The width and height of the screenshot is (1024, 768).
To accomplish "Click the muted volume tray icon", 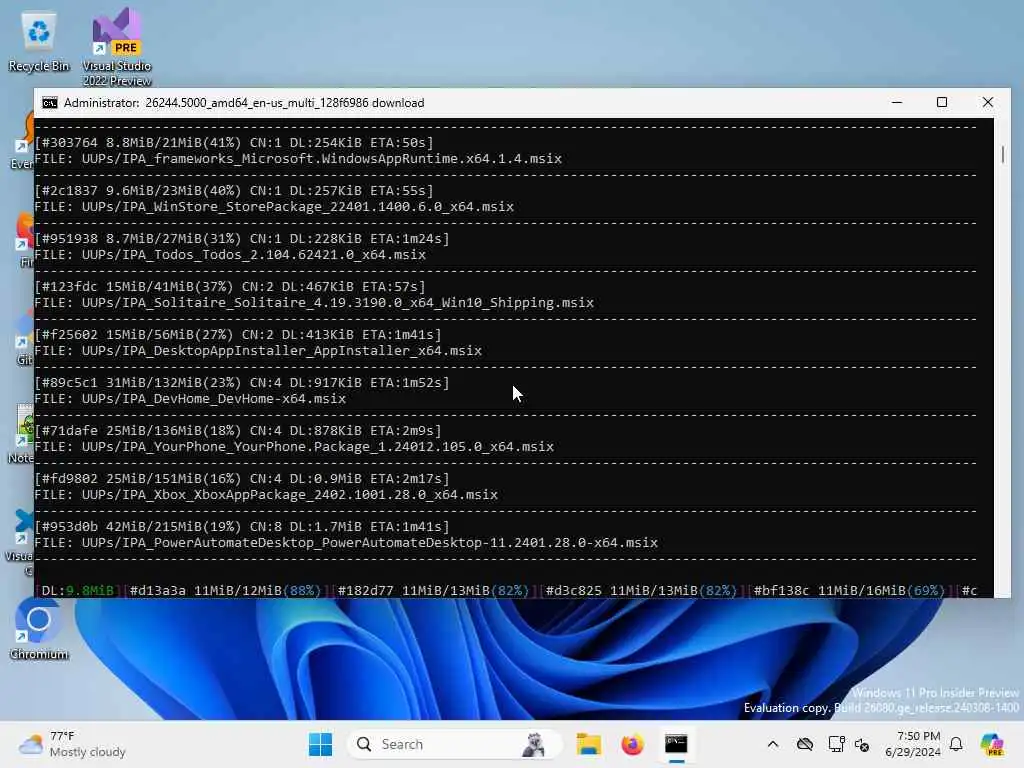I will (x=862, y=744).
